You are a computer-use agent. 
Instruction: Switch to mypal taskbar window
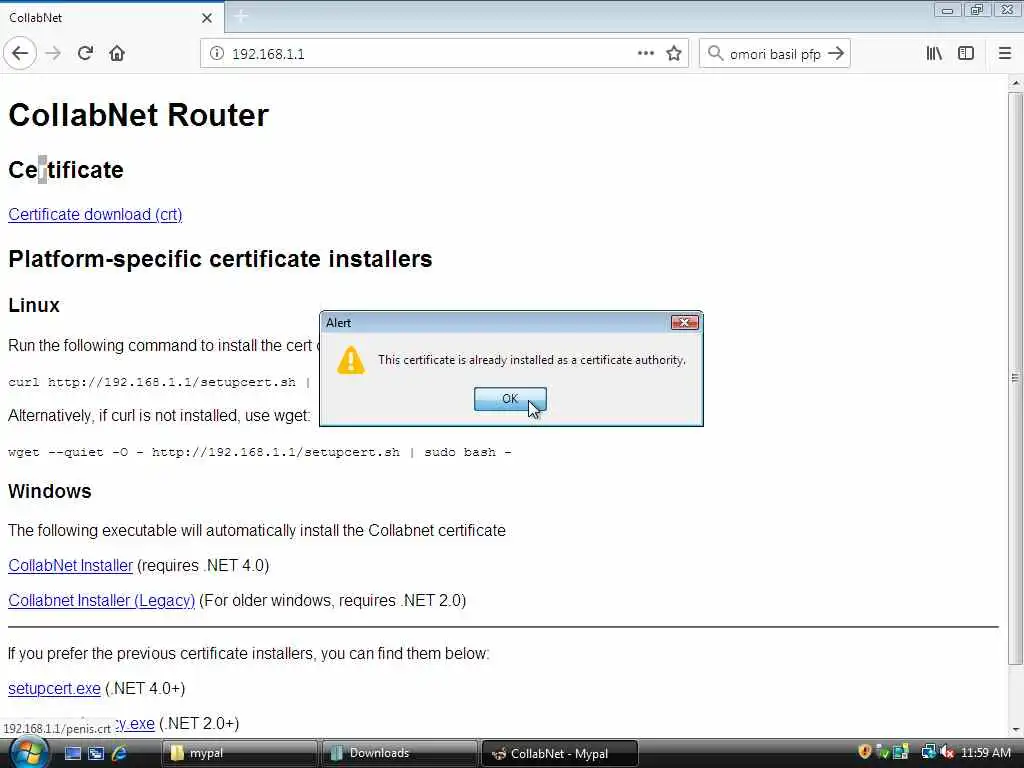tap(239, 754)
